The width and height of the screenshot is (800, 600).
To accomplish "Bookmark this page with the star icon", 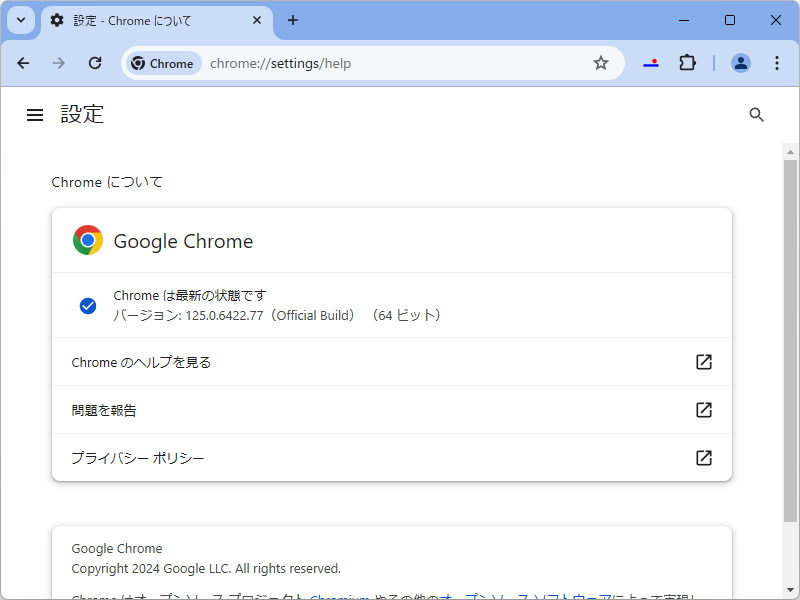I will pyautogui.click(x=601, y=62).
